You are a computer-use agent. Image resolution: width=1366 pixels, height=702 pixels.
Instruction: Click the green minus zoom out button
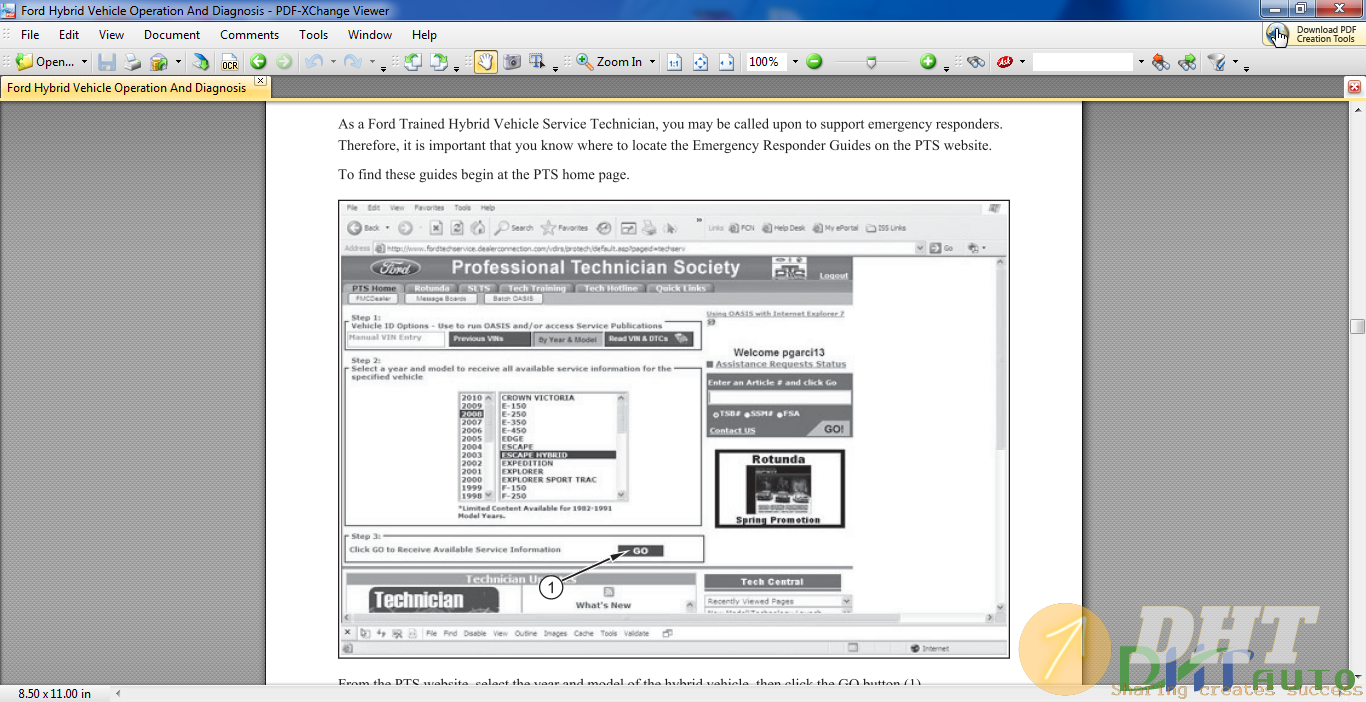(x=814, y=62)
